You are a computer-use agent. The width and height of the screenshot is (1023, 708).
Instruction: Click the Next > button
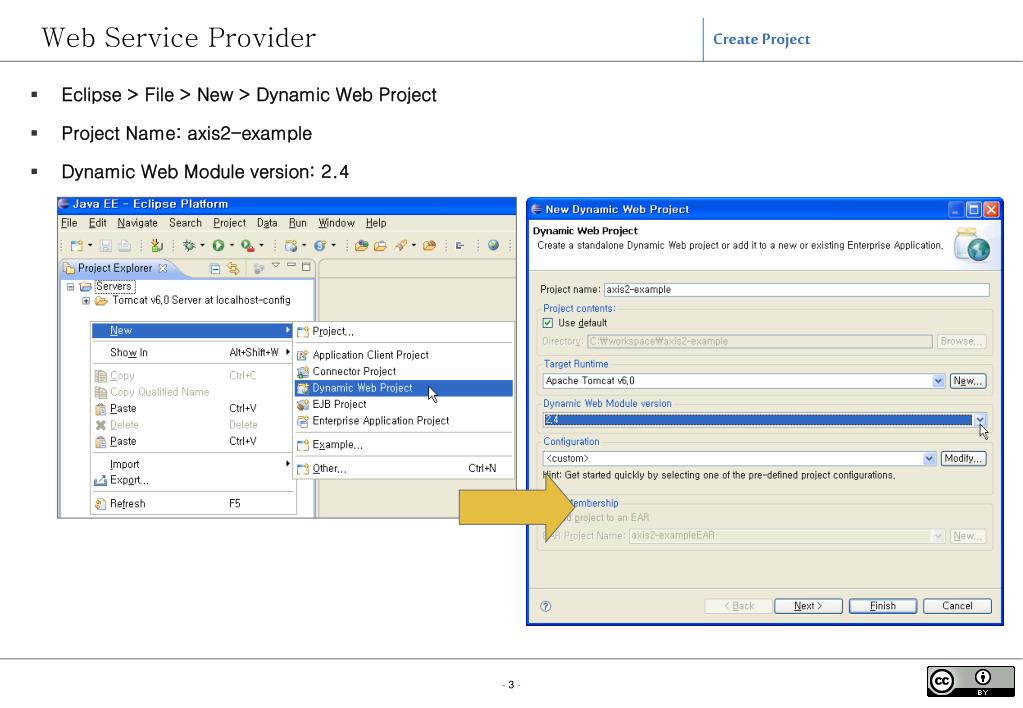pos(808,606)
